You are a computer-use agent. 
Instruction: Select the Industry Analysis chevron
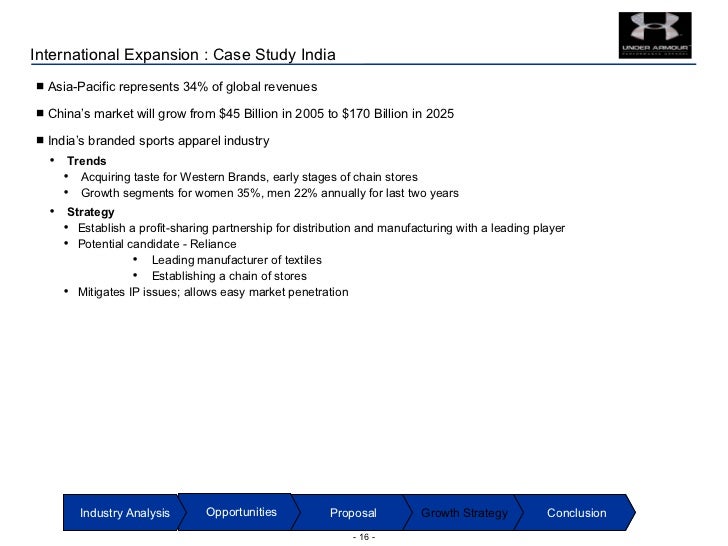pos(124,513)
